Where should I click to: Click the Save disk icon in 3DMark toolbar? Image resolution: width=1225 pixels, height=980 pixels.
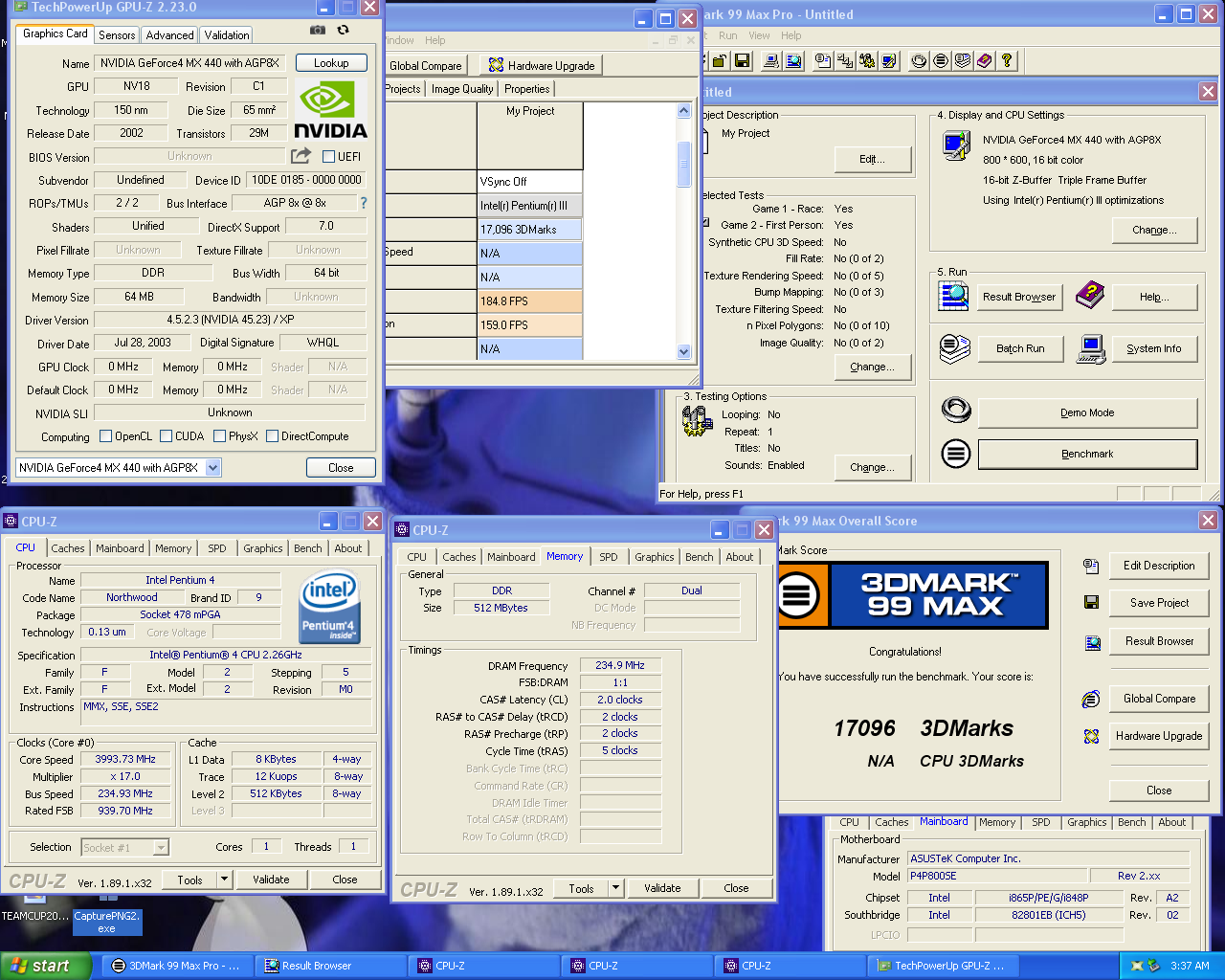click(742, 60)
